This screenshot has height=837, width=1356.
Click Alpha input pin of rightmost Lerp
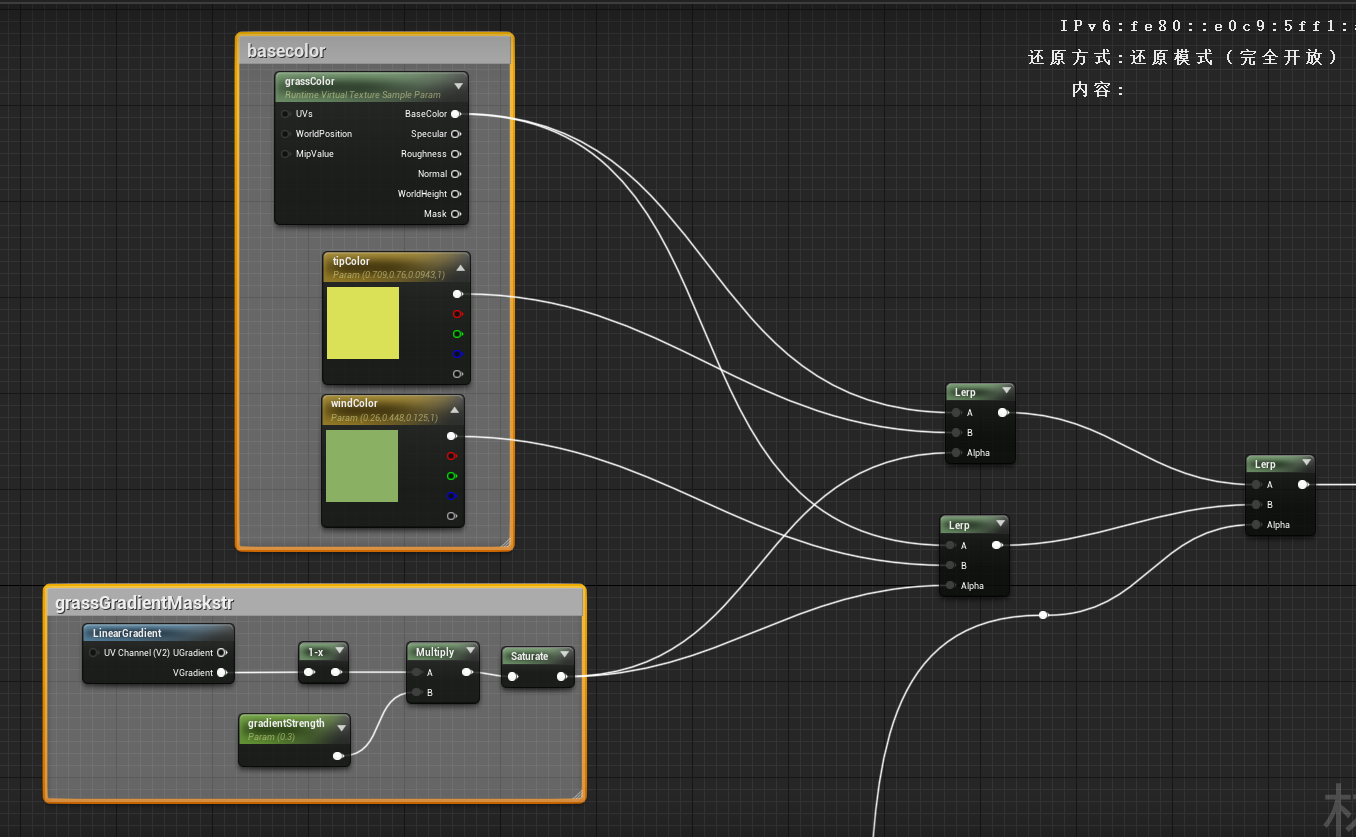point(1256,525)
